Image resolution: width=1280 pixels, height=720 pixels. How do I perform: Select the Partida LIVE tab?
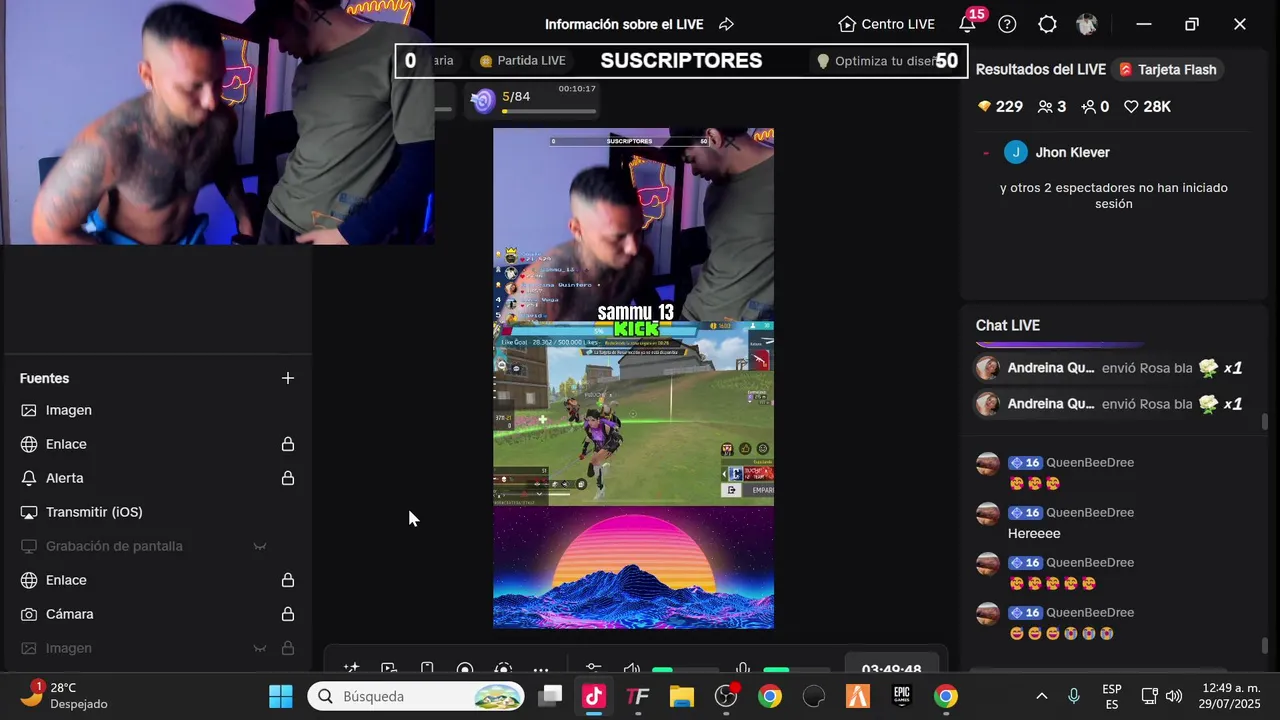523,61
